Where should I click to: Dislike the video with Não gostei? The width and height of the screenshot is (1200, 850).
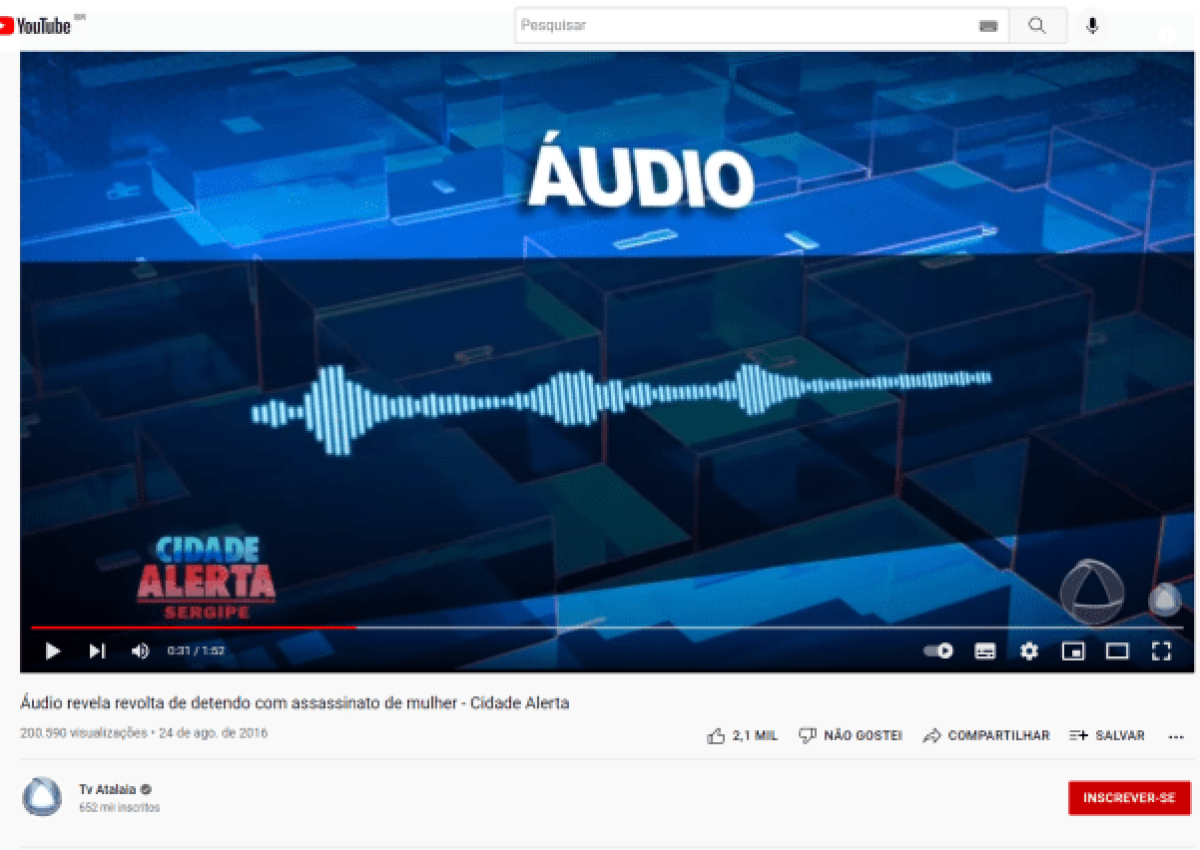[849, 735]
